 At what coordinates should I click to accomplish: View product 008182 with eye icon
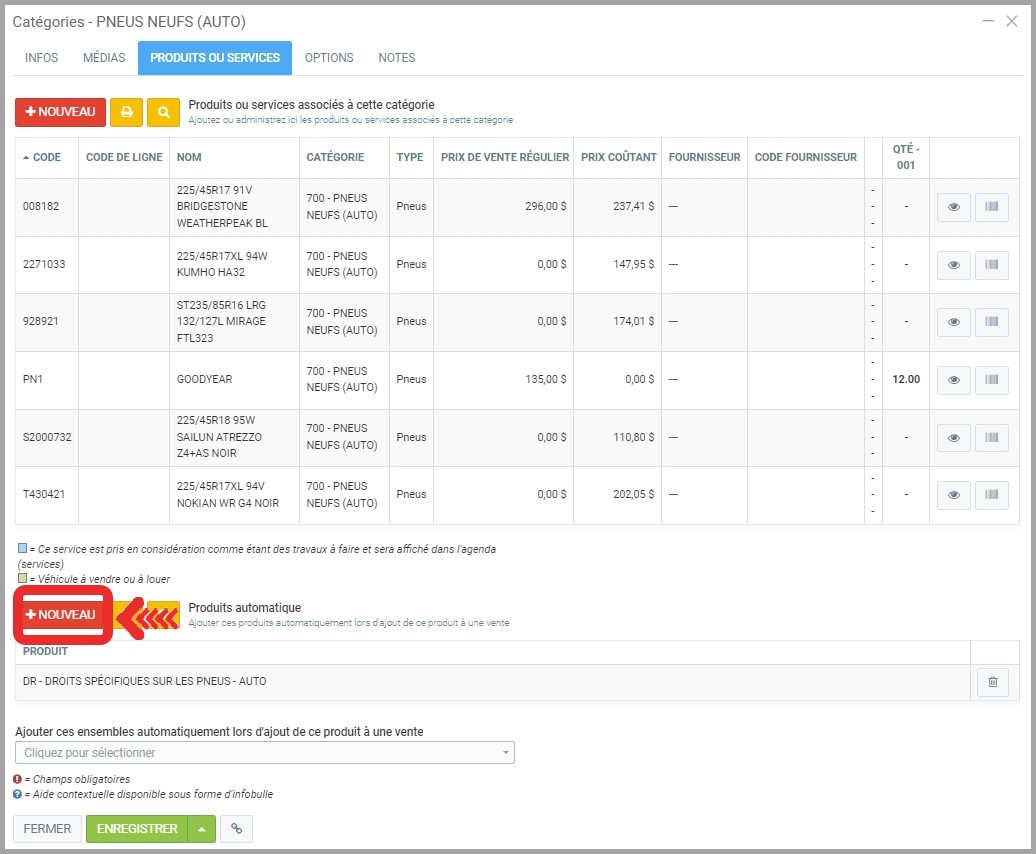953,207
